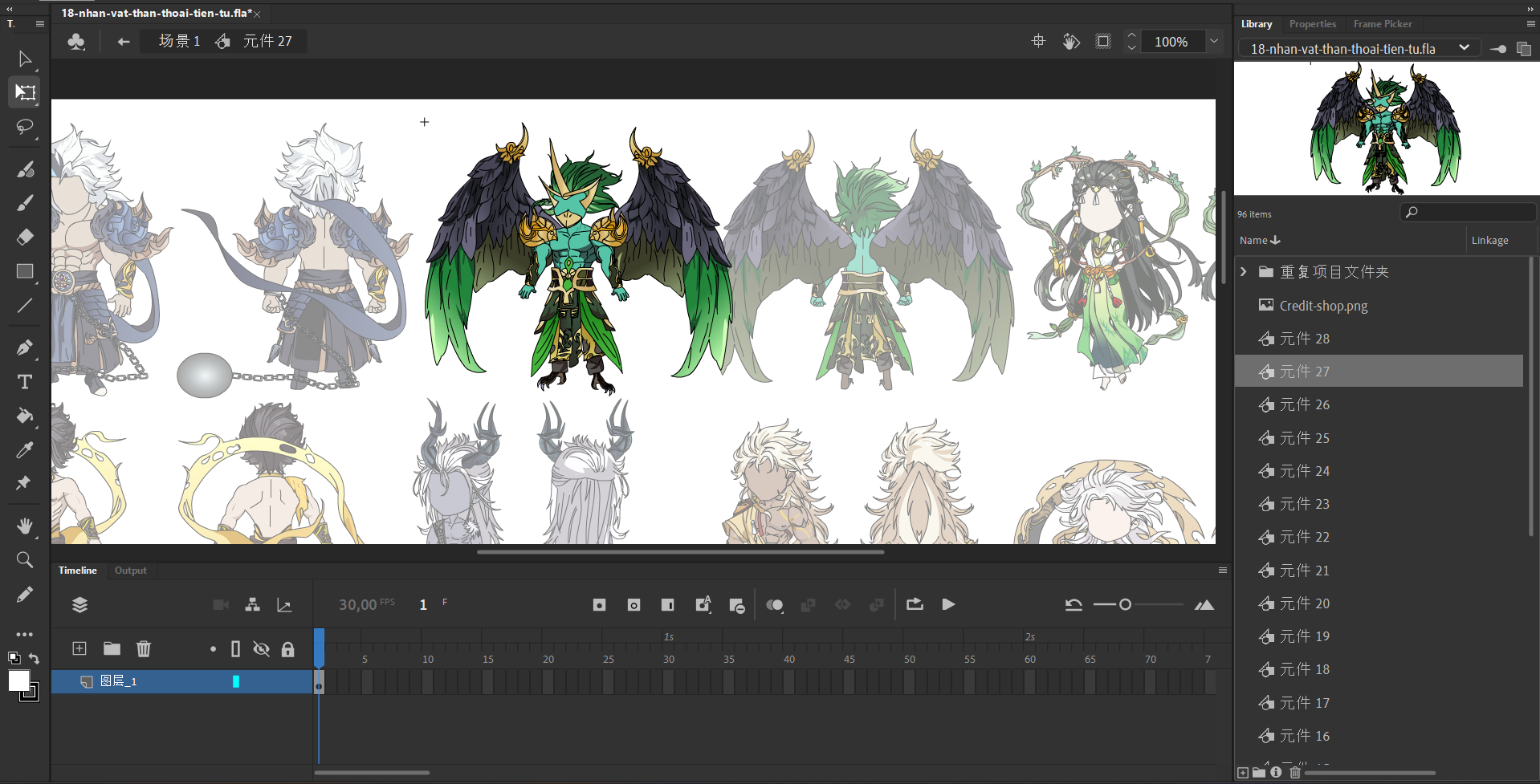The height and width of the screenshot is (784, 1540).
Task: Activate the Hand tool
Action: pyautogui.click(x=25, y=526)
